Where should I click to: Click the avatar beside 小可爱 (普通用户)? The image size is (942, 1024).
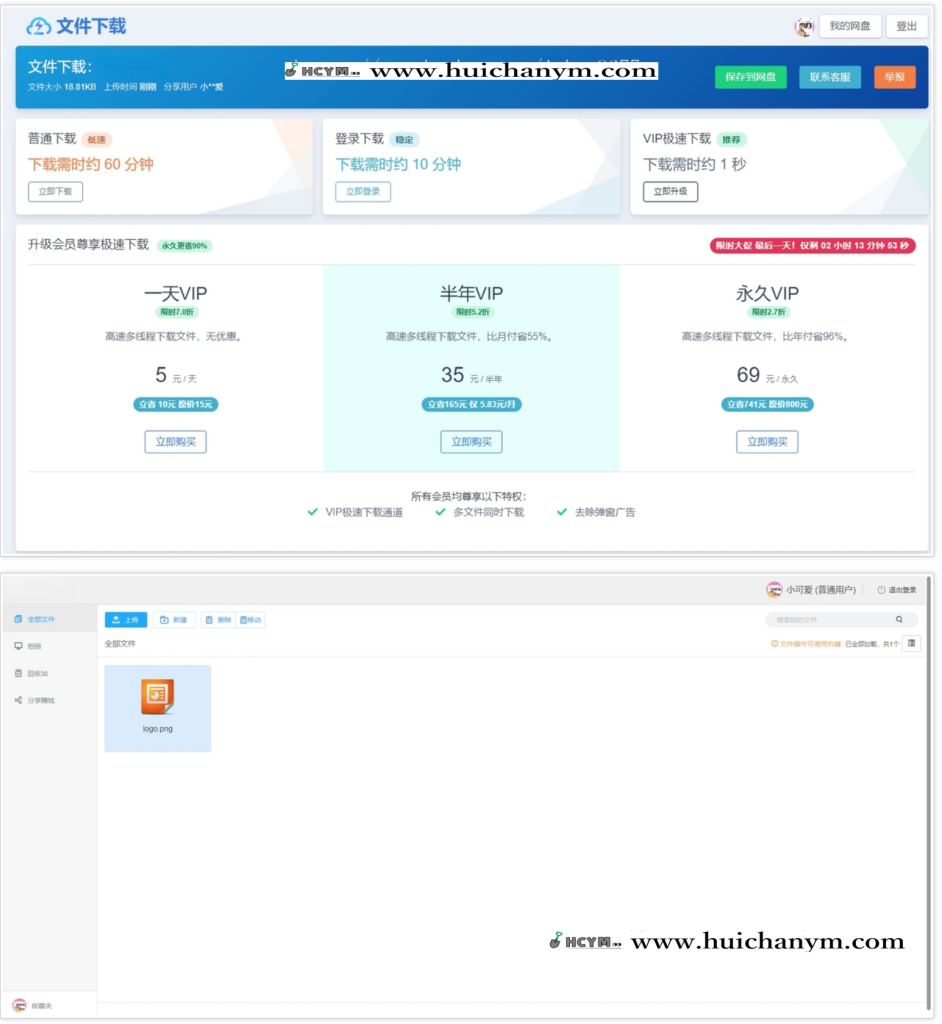[774, 590]
